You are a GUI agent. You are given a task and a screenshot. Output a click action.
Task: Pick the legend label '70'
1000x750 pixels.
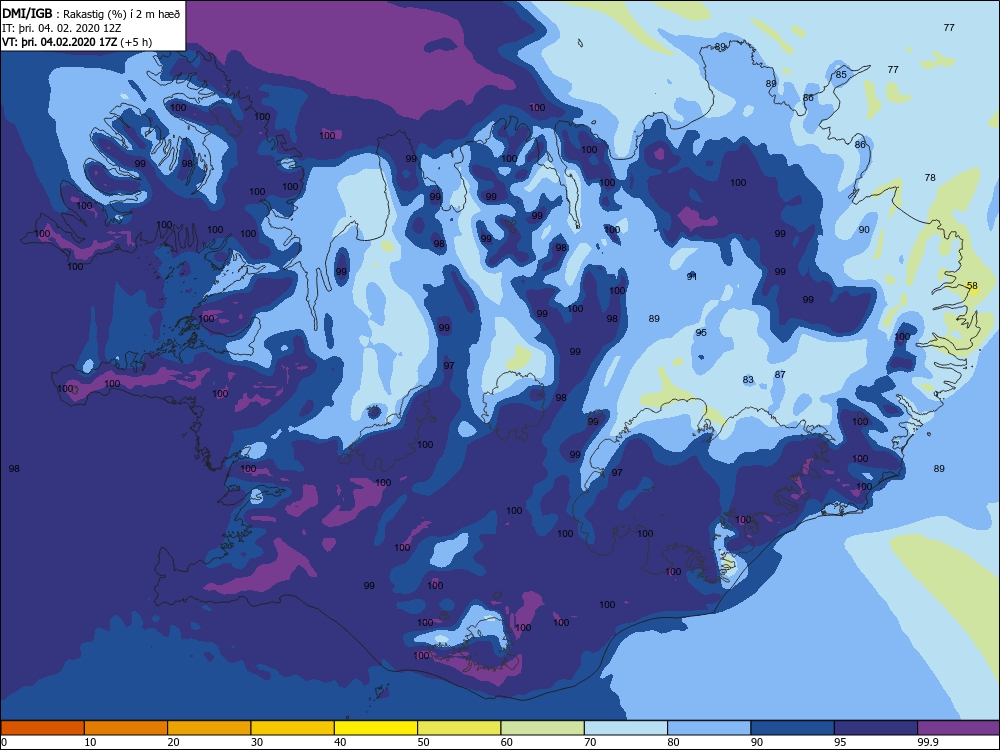(x=591, y=742)
